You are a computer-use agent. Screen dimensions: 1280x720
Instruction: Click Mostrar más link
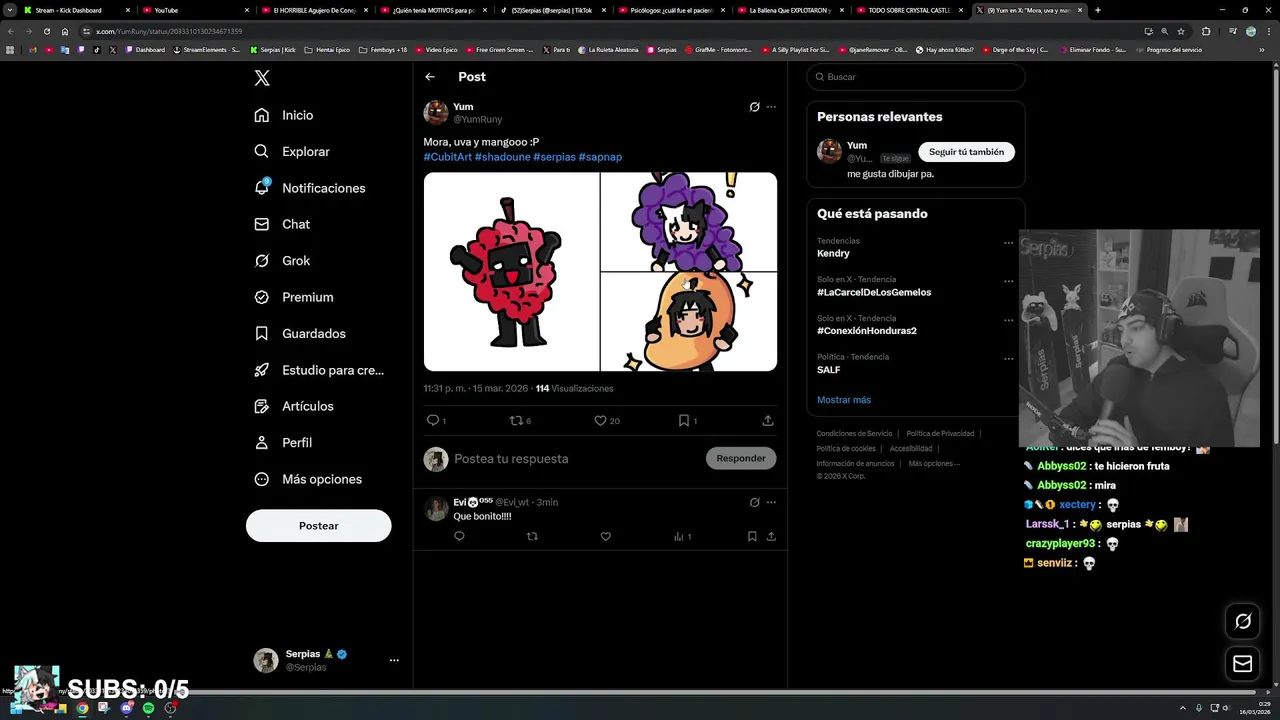[844, 400]
